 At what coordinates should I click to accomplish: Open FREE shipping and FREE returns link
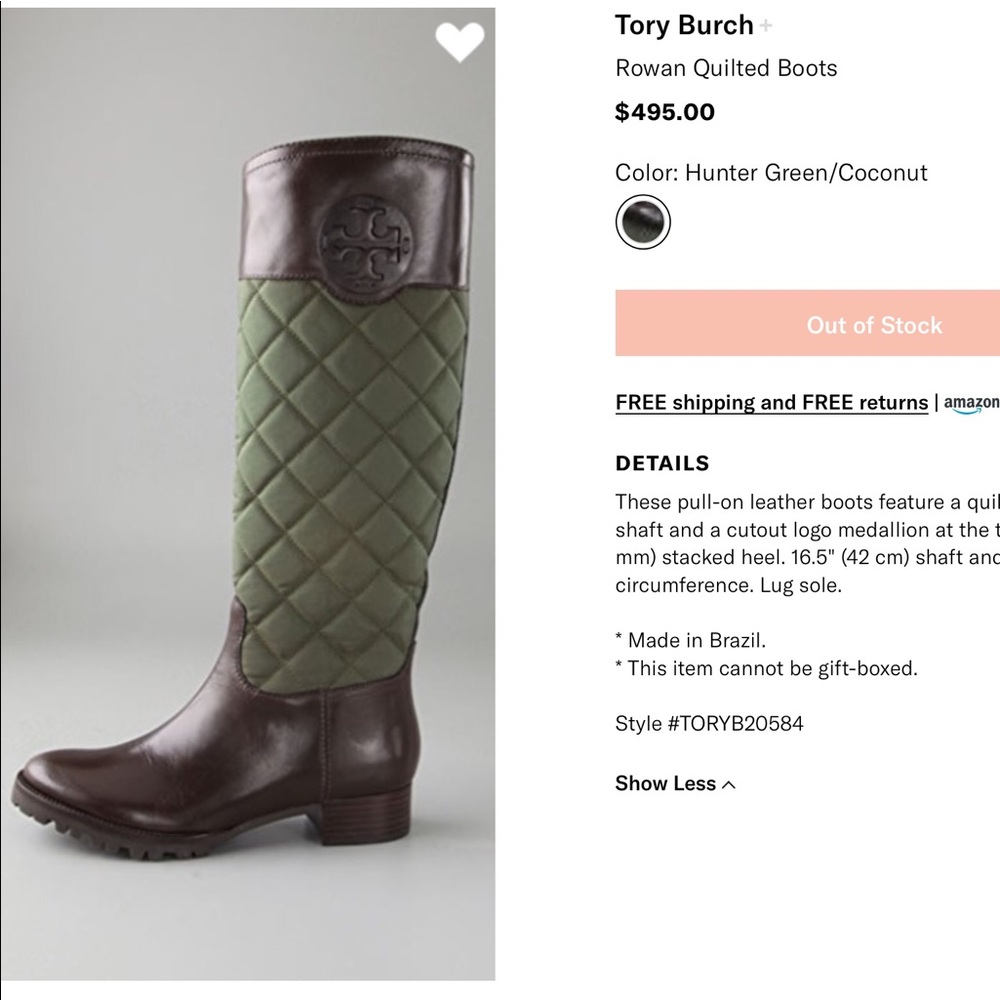[x=771, y=403]
